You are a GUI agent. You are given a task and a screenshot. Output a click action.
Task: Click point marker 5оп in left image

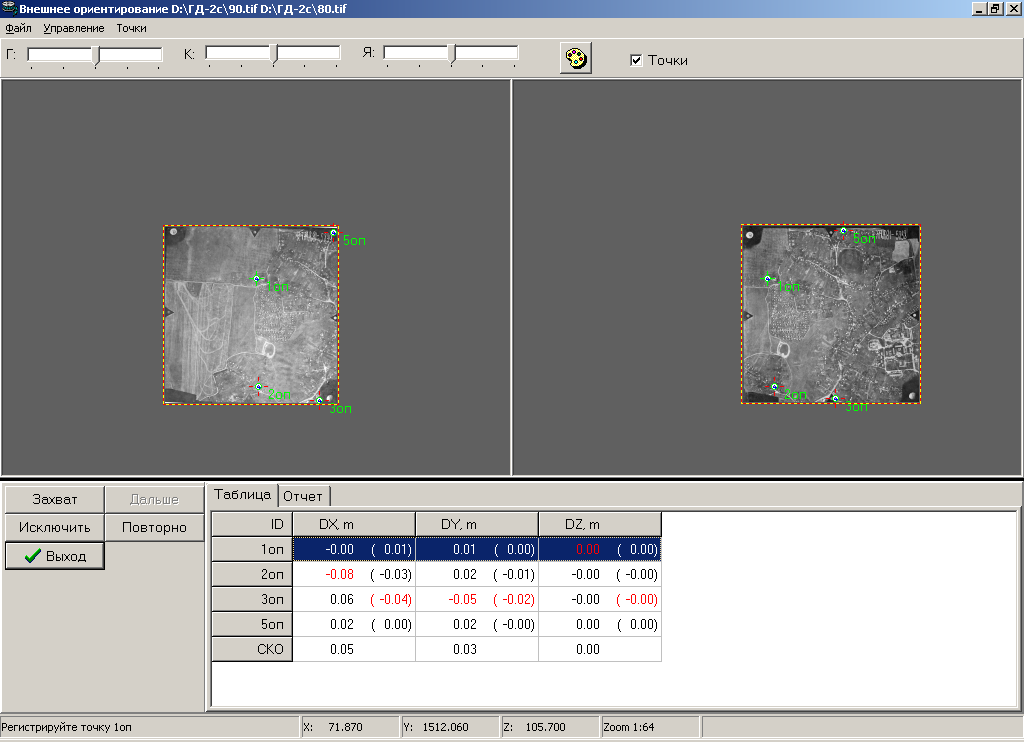[334, 233]
